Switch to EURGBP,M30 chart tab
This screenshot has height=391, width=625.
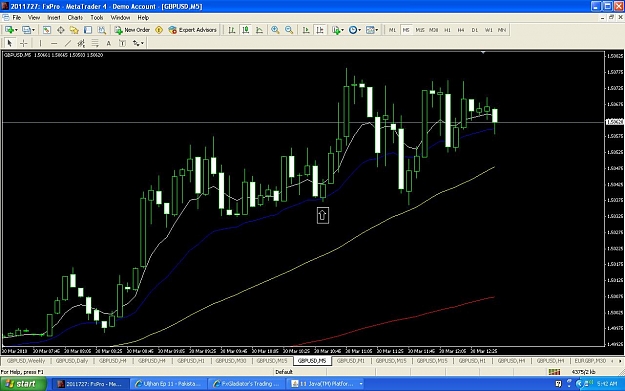click(x=590, y=361)
